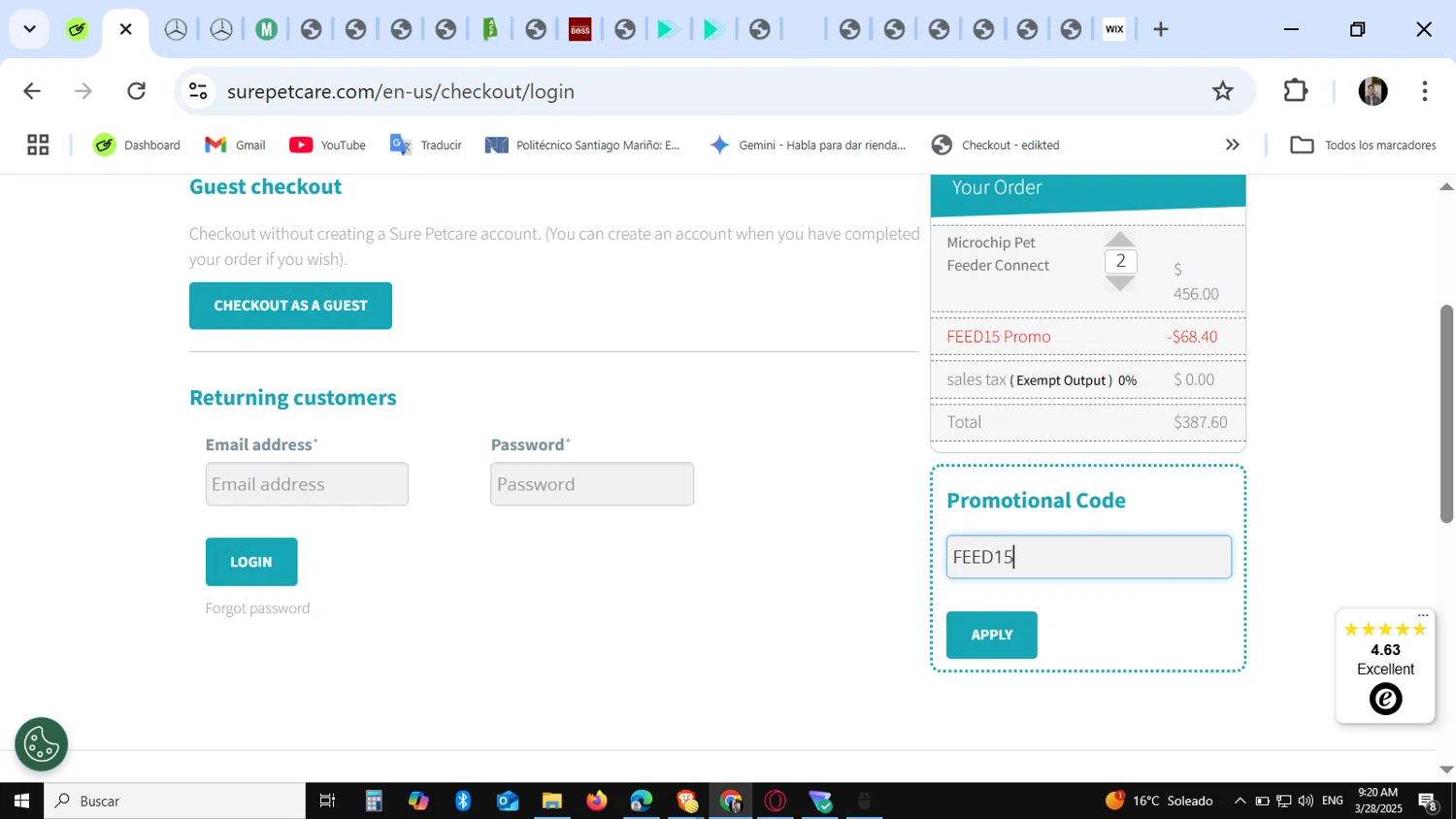
Task: Open the Windows Start menu
Action: tap(21, 801)
